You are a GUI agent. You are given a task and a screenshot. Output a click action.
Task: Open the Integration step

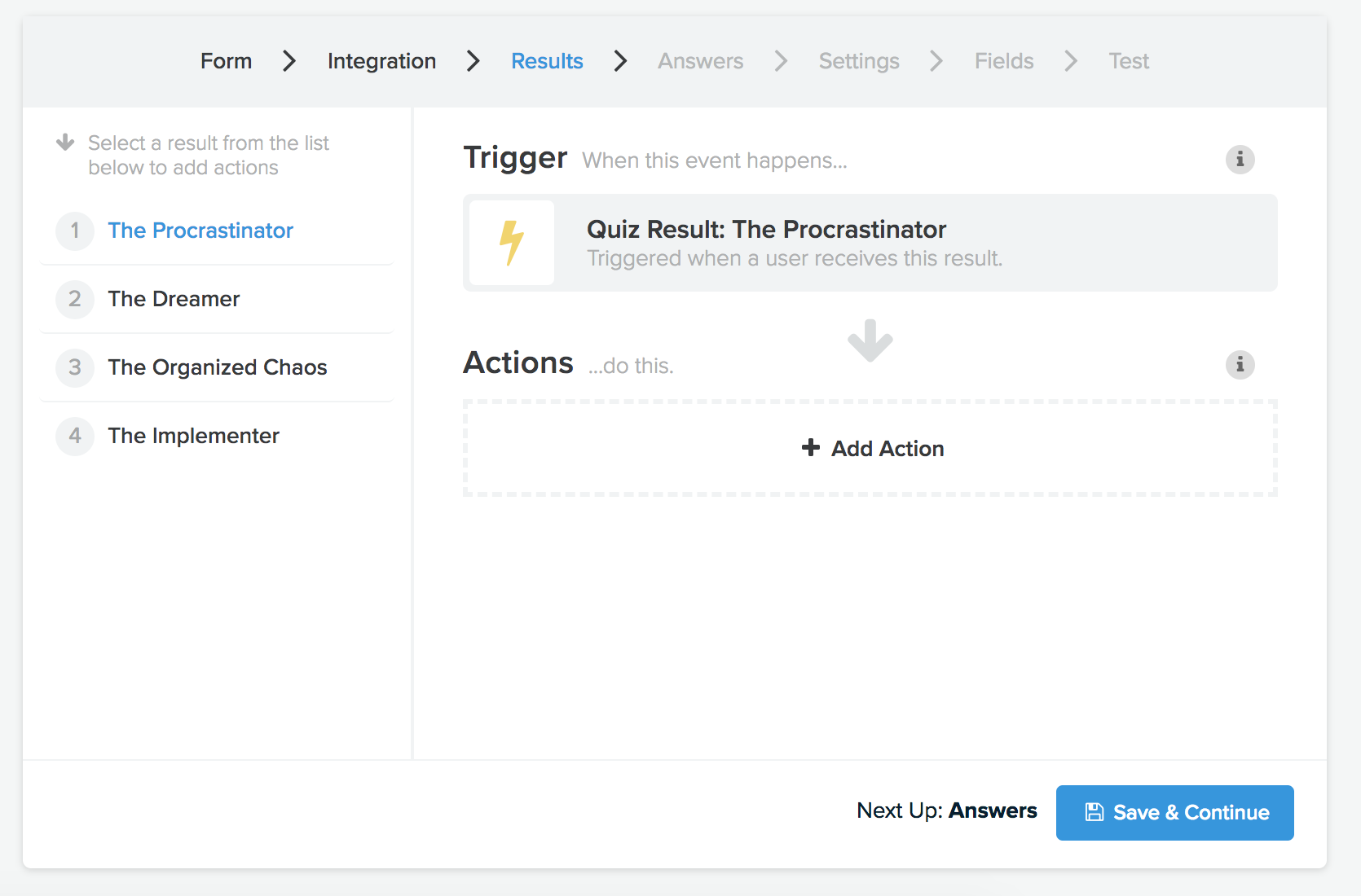click(x=381, y=61)
